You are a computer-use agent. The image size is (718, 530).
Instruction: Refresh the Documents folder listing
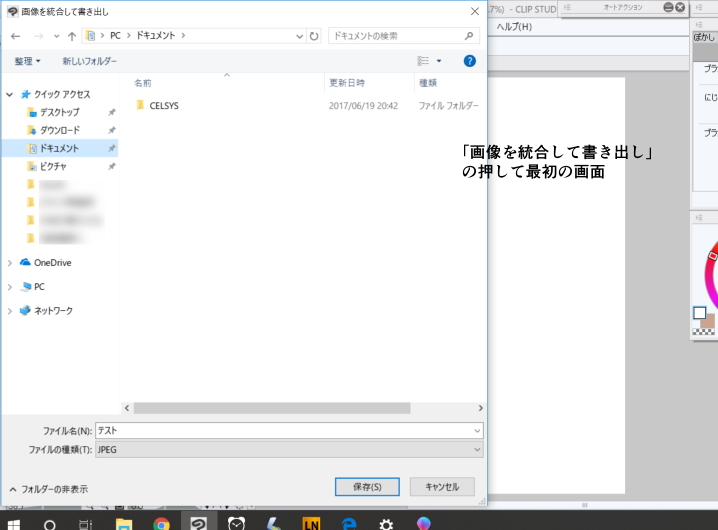[x=314, y=36]
